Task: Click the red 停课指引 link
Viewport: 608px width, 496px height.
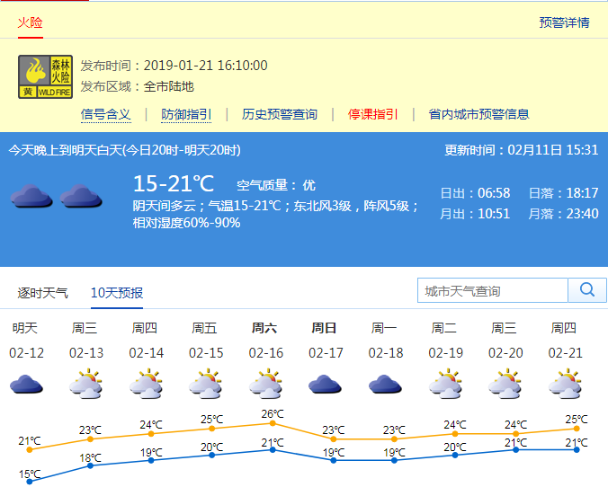Action: click(x=373, y=114)
